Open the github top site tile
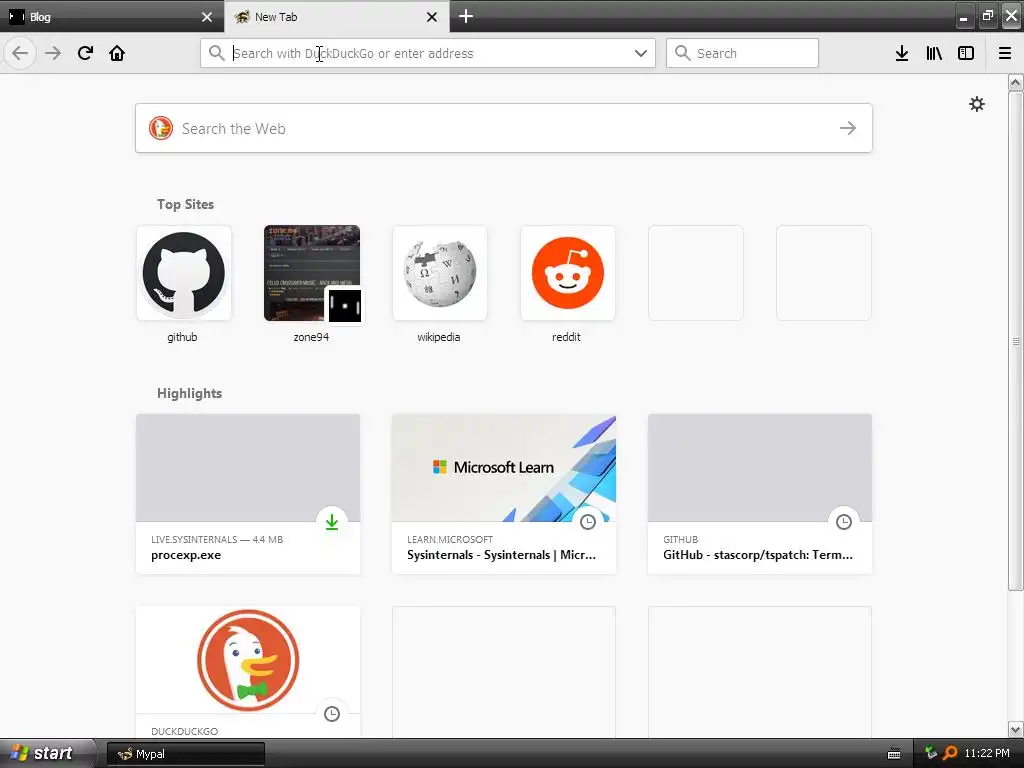1024x768 pixels. pyautogui.click(x=184, y=273)
